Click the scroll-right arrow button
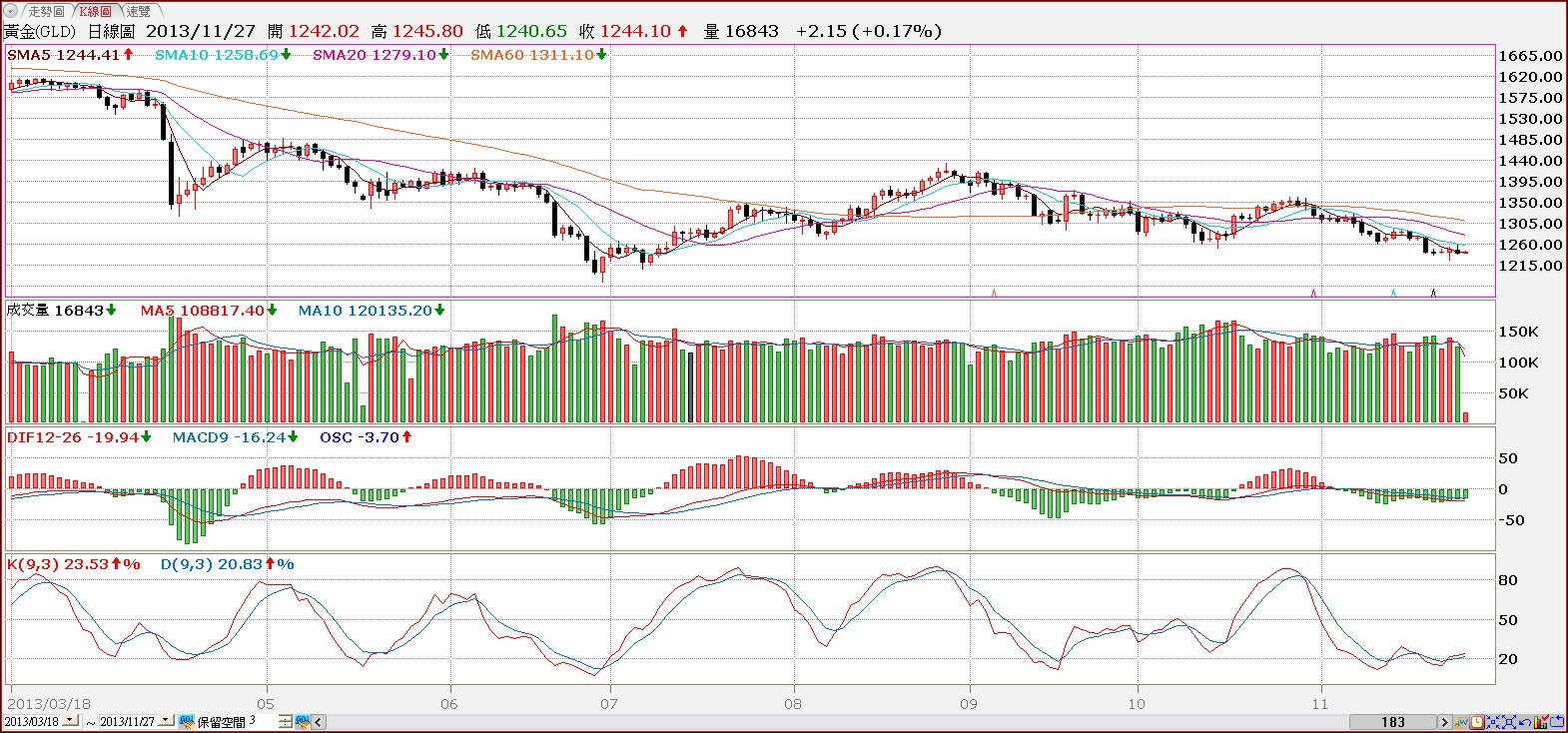This screenshot has height=733, width=1568. [1444, 722]
